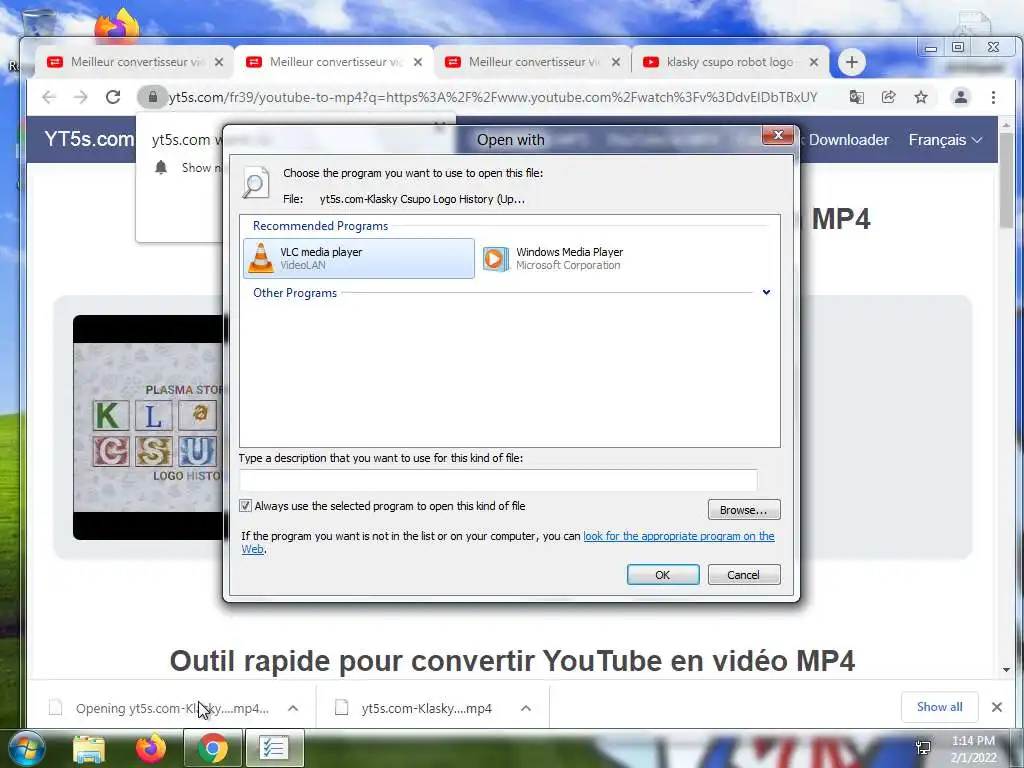Share this page icon in address bar
The height and width of the screenshot is (768, 1024).
point(888,97)
